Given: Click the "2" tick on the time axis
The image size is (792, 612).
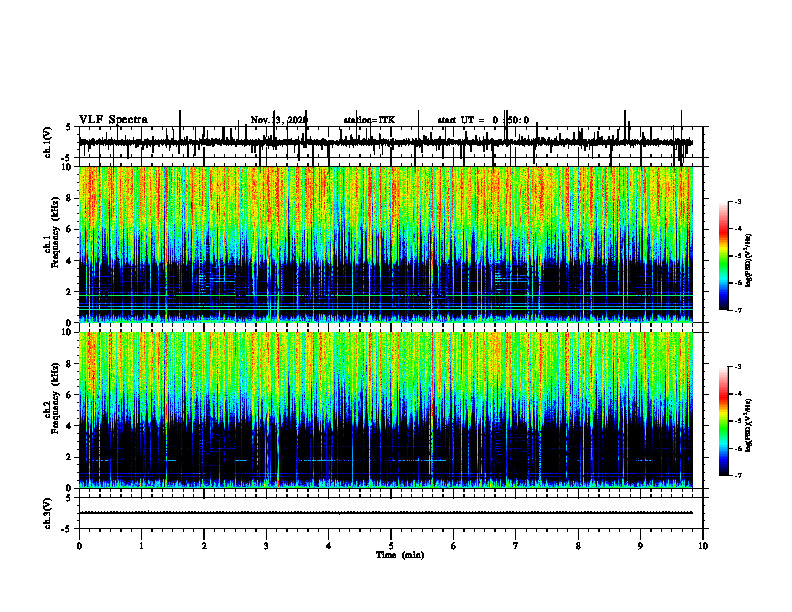Looking at the screenshot, I should pos(204,546).
